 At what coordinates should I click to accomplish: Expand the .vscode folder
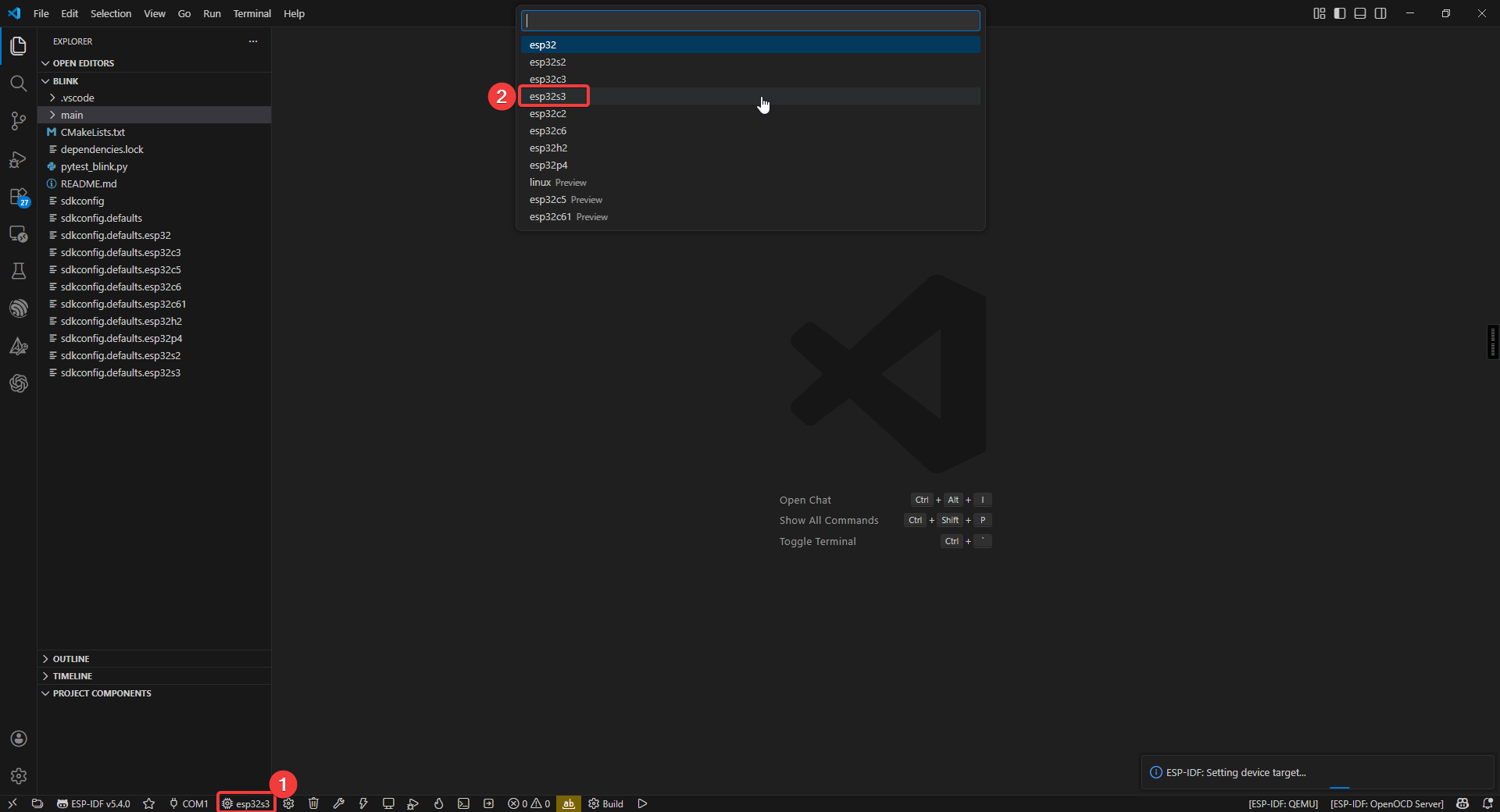click(155, 98)
